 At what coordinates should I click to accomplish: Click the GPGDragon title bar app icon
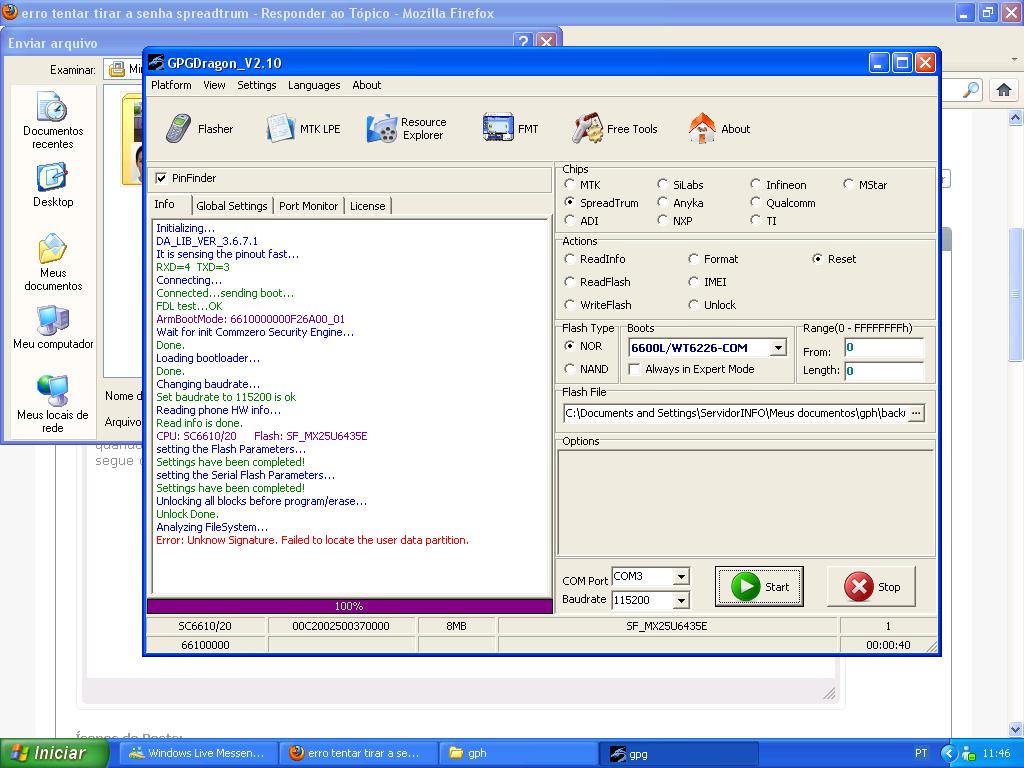click(x=156, y=63)
